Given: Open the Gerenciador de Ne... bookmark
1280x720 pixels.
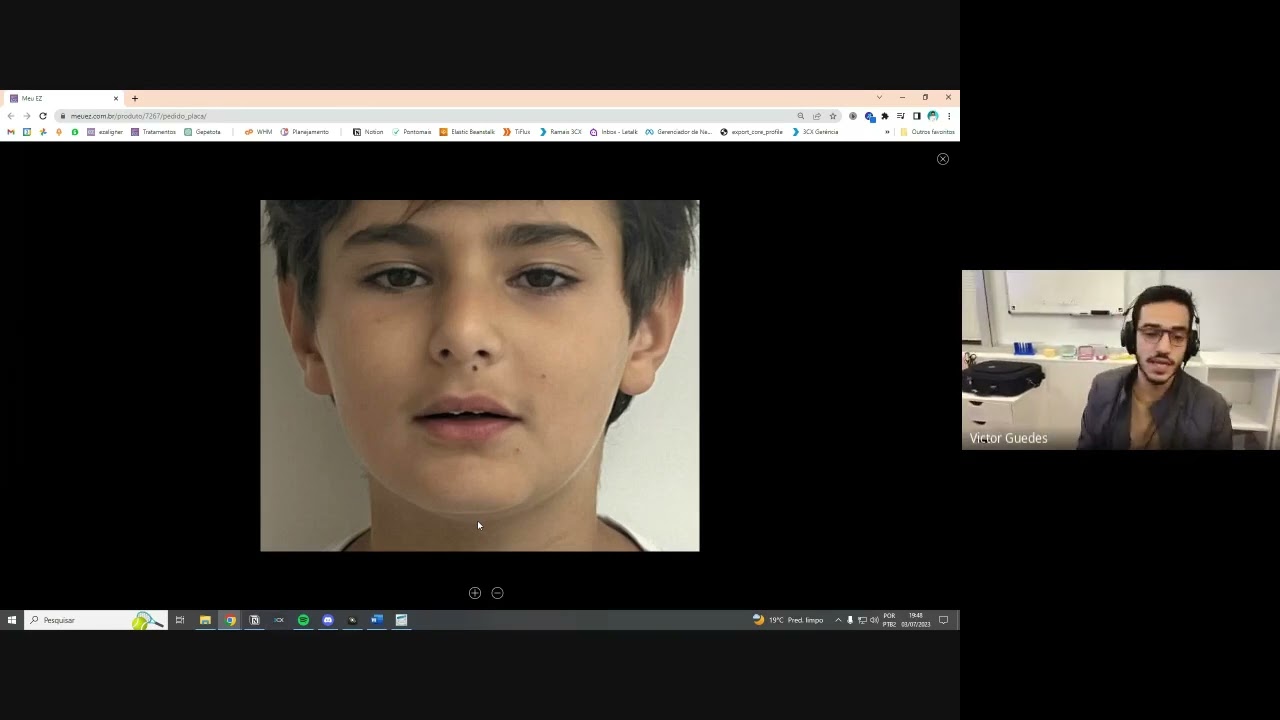Looking at the screenshot, I should click(678, 132).
